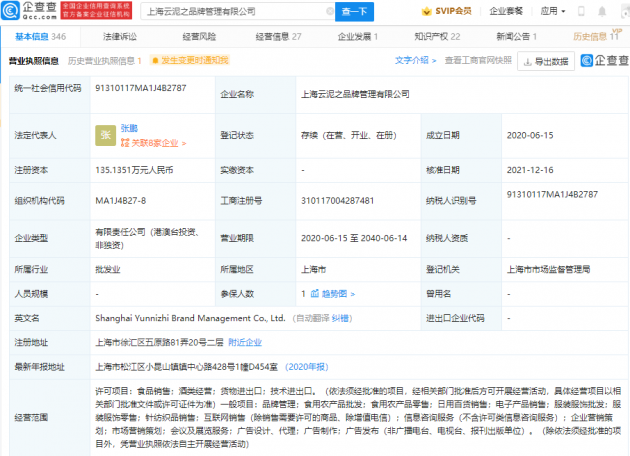Viewport: 630px width, 456px height.
Task: Open SVIP会员 membership link
Action: (453, 11)
